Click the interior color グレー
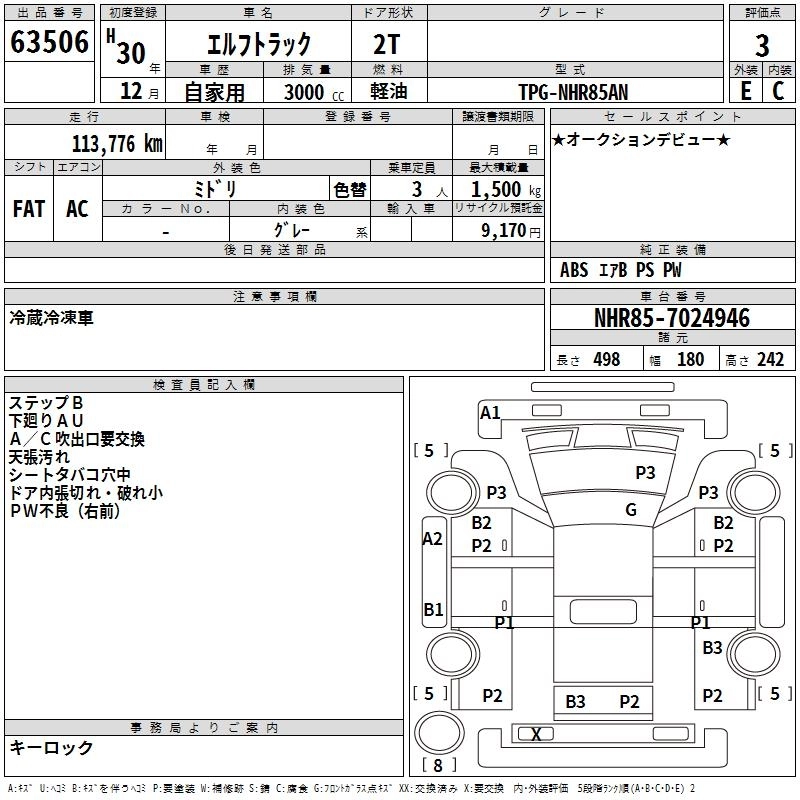The height and width of the screenshot is (800, 800). [292, 230]
